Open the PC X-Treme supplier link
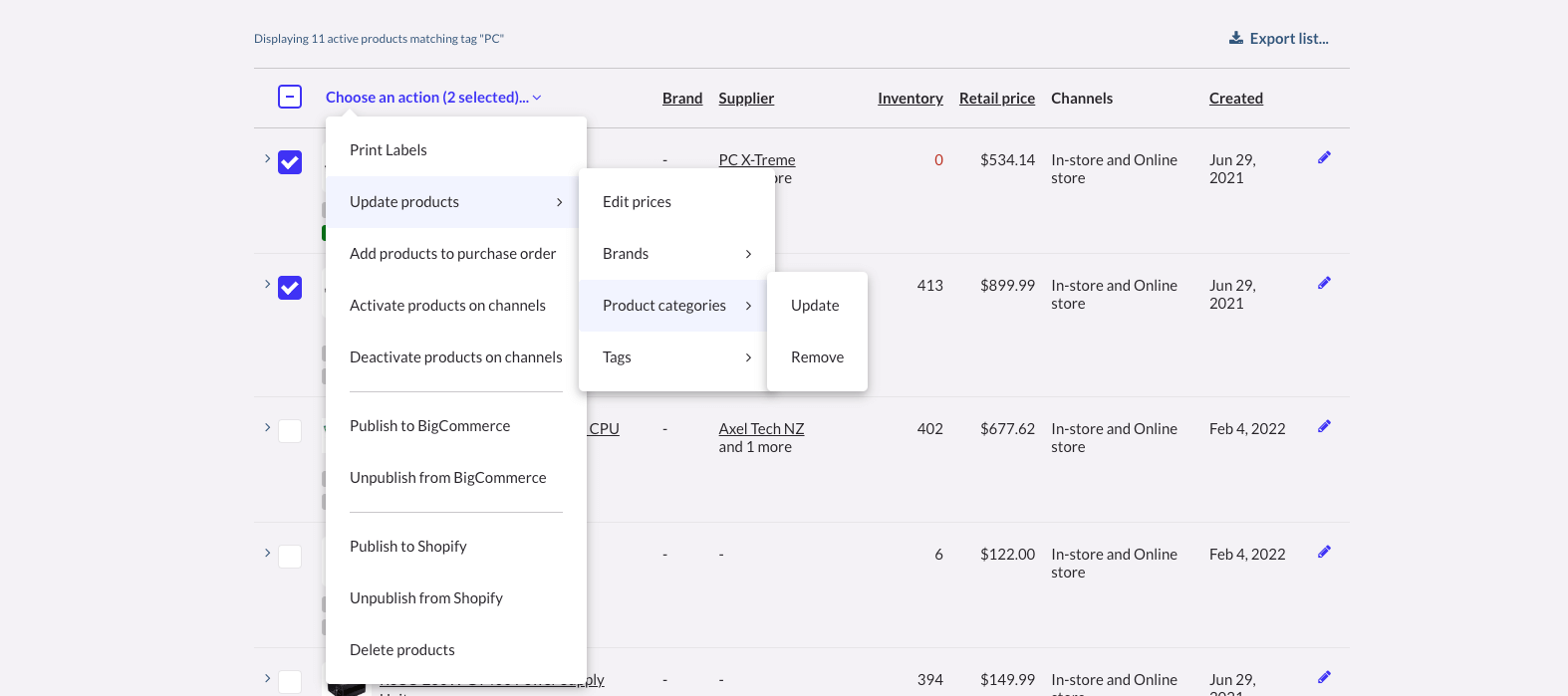 757,159
